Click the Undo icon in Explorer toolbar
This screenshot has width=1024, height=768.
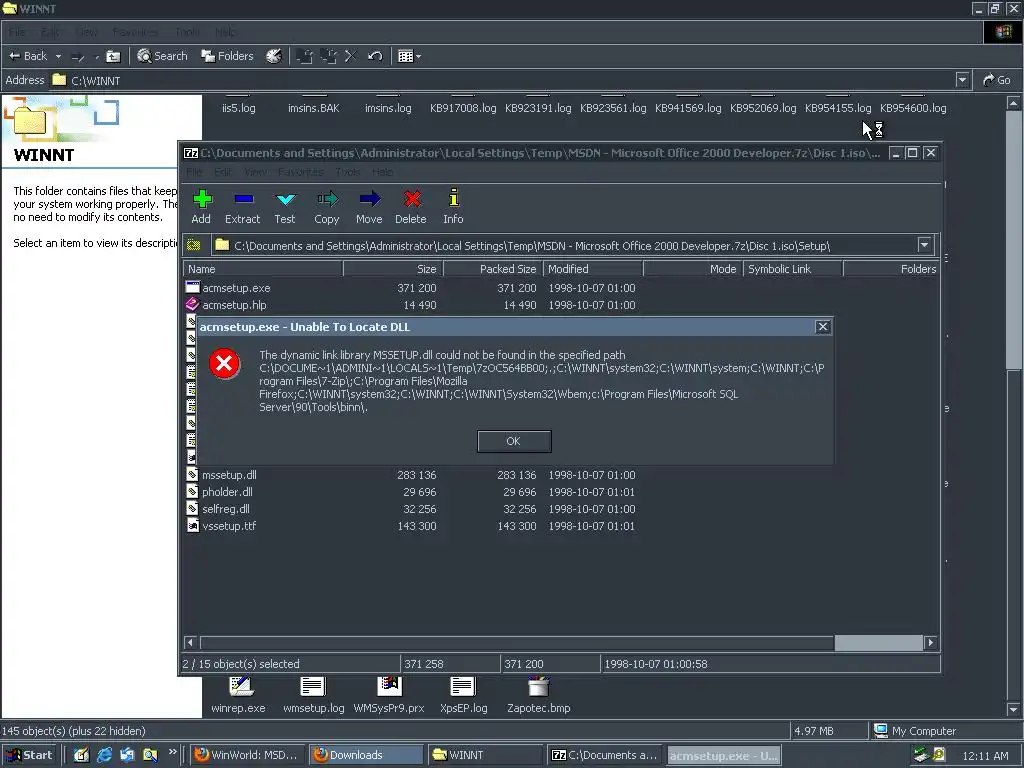[375, 56]
